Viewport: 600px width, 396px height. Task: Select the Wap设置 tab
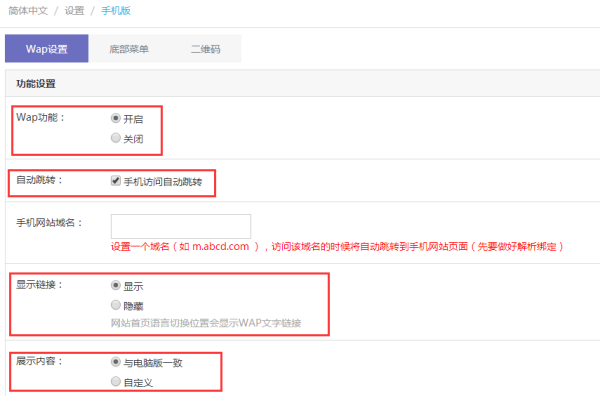[x=47, y=49]
